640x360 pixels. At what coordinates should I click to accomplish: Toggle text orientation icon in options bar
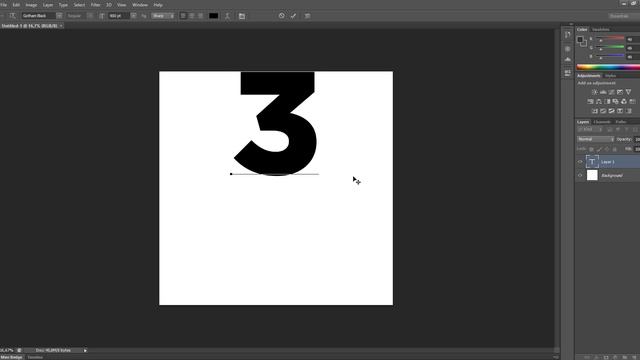(x=13, y=16)
